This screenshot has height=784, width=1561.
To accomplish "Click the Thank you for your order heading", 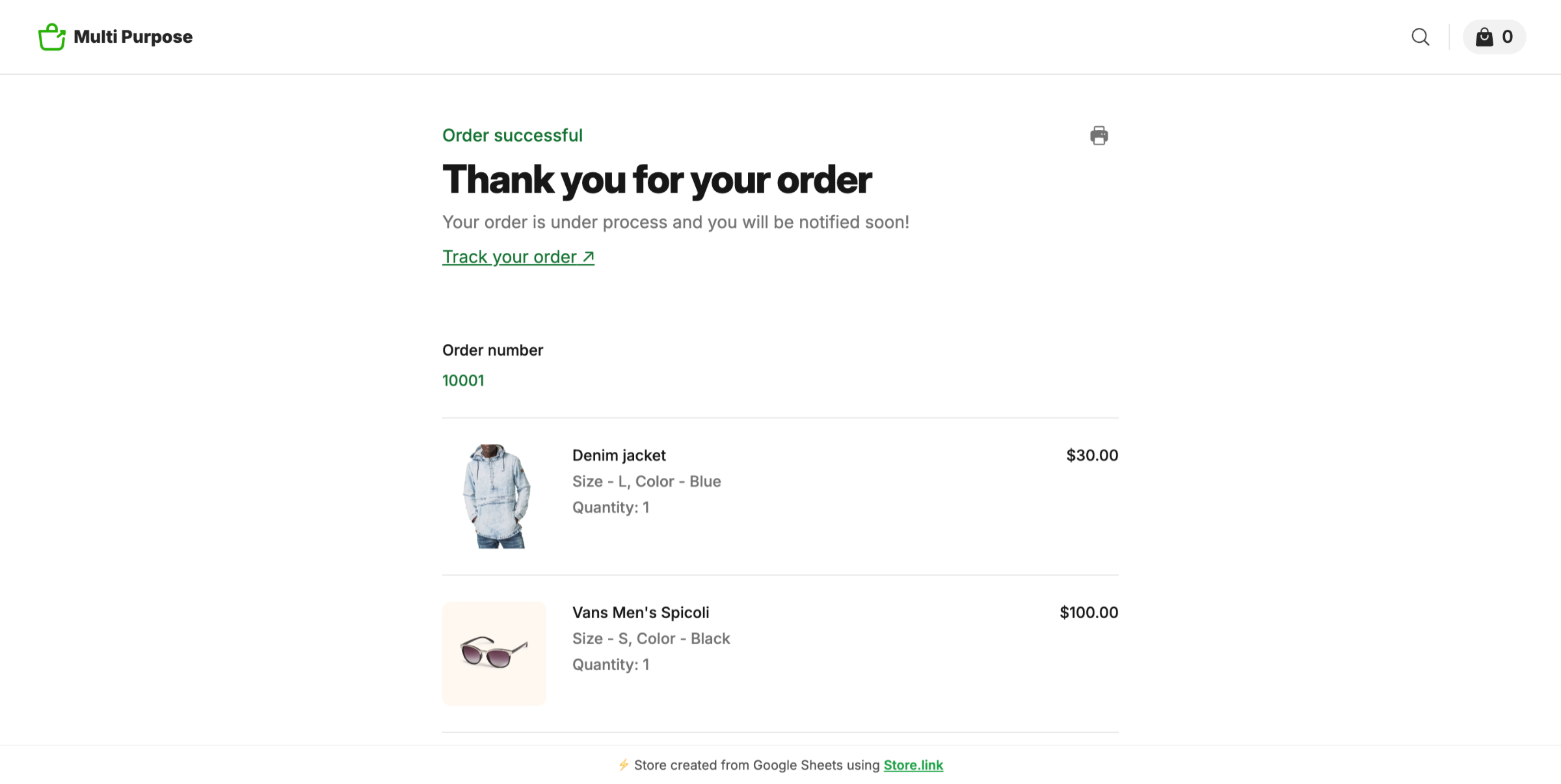I will coord(656,179).
